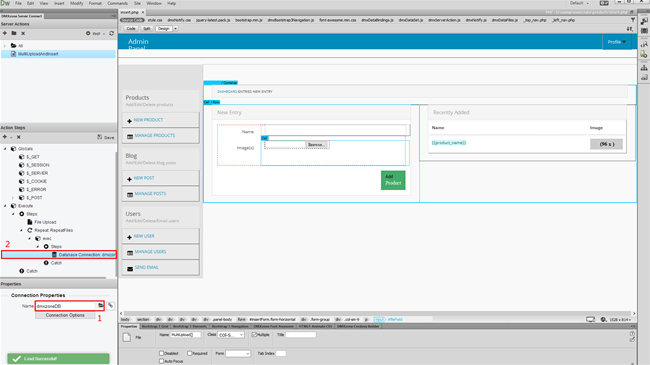This screenshot has width=650, height=365.
Task: Open style.css related file
Action: [155, 20]
